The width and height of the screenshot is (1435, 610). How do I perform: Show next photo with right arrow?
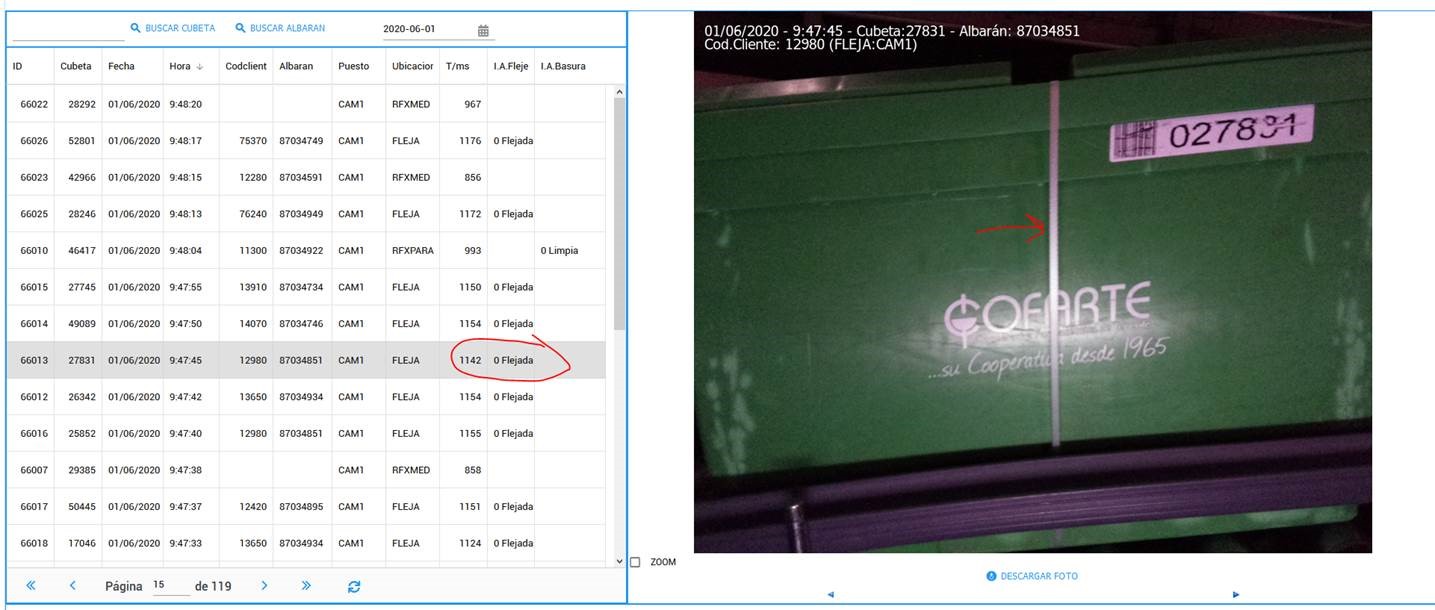coord(1236,595)
